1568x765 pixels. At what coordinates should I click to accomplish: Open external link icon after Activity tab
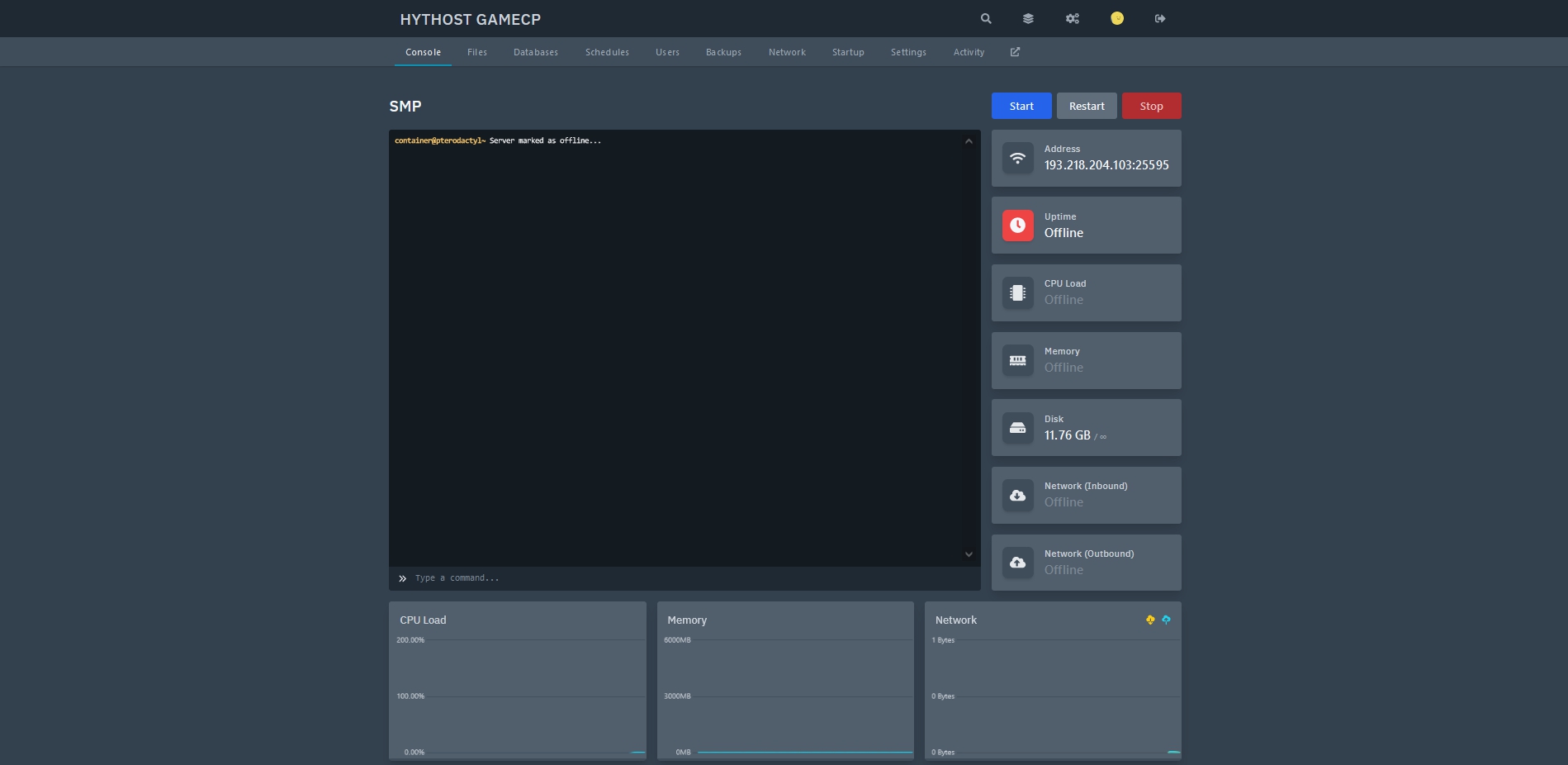click(x=1015, y=52)
